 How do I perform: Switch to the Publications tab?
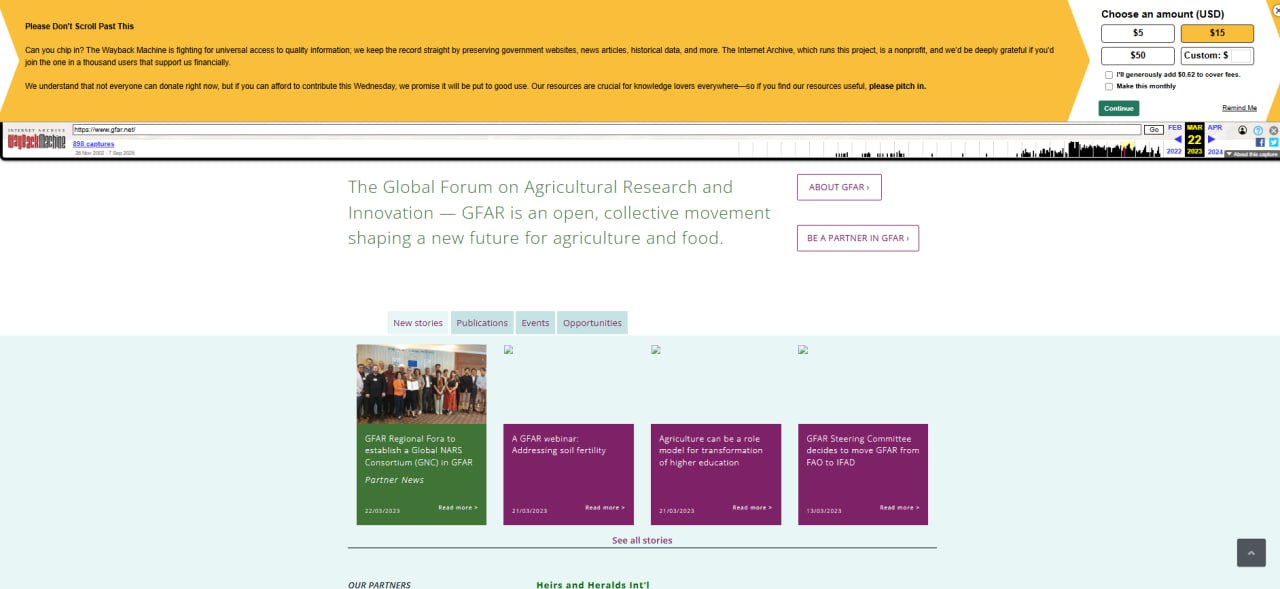coord(482,323)
